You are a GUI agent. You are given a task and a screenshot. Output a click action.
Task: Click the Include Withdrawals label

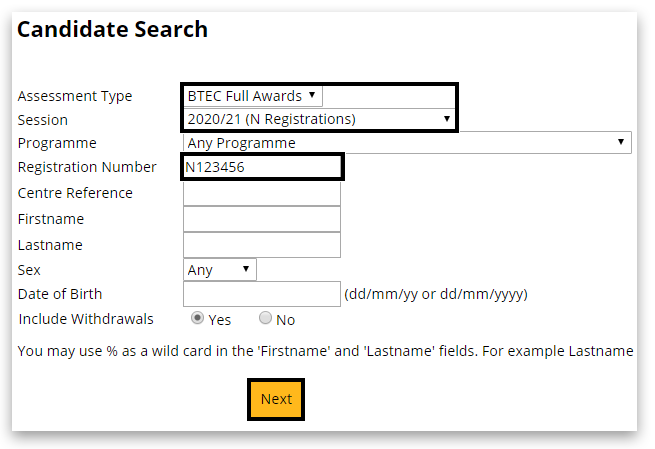pyautogui.click(x=86, y=319)
